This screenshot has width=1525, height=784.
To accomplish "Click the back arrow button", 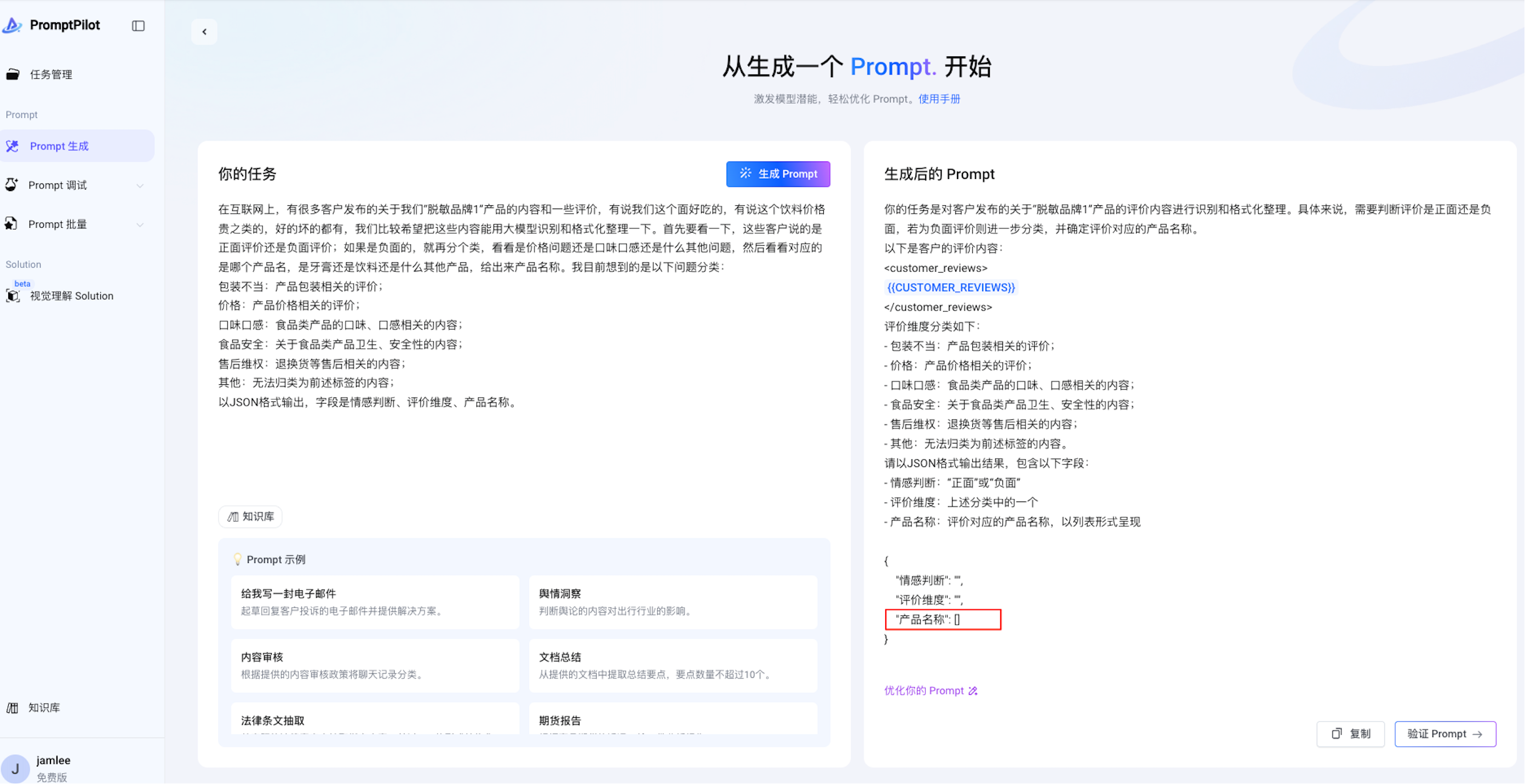I will [204, 32].
